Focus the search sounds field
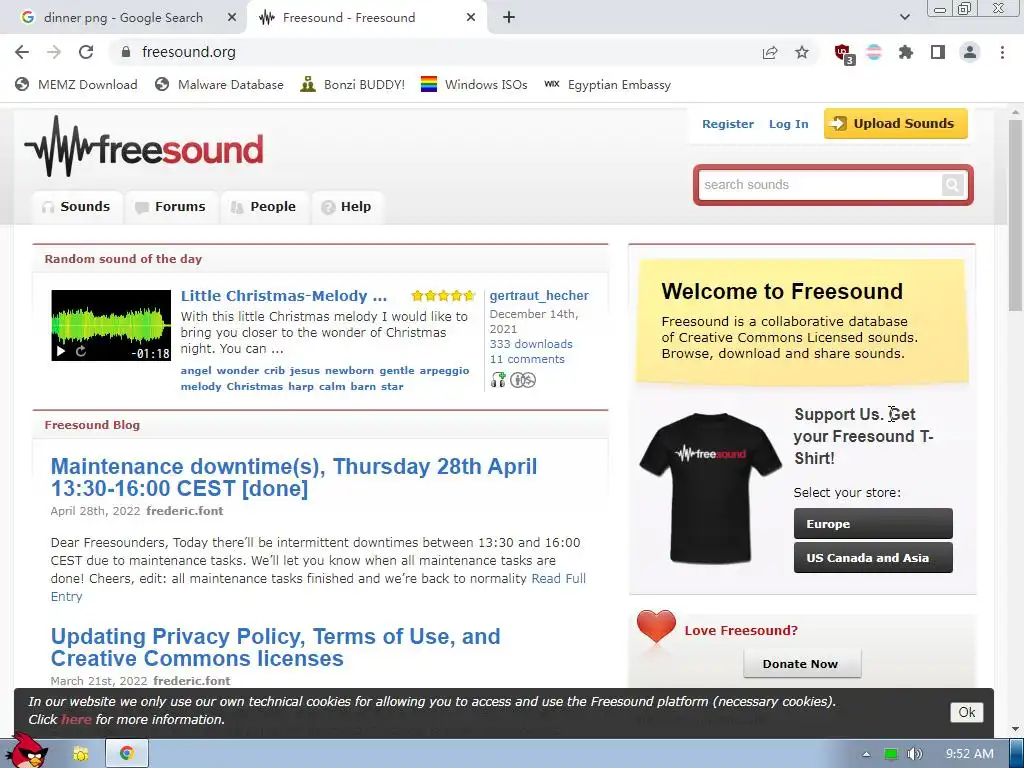The height and width of the screenshot is (768, 1024). [820, 185]
